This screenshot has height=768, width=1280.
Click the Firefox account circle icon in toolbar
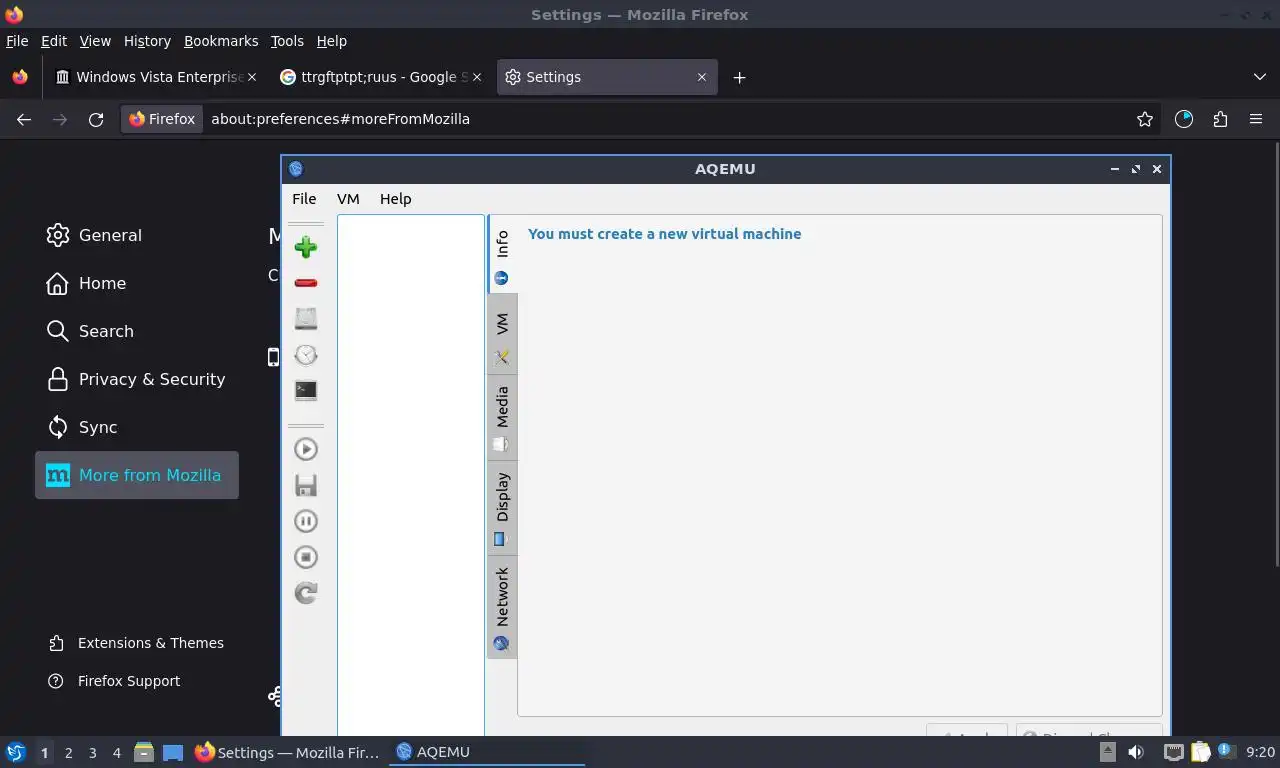point(1184,119)
